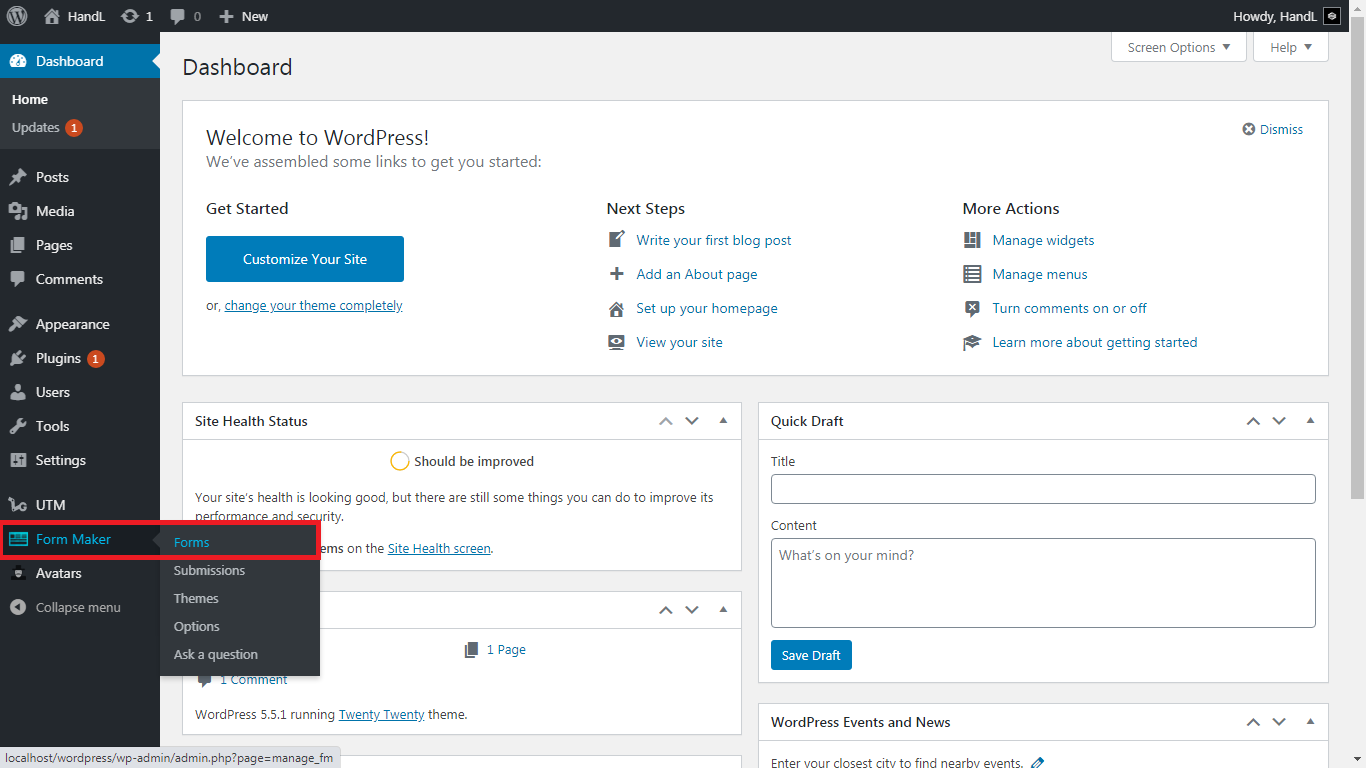This screenshot has height=768, width=1366.
Task: Move Quick Draft panel down
Action: point(1279,421)
